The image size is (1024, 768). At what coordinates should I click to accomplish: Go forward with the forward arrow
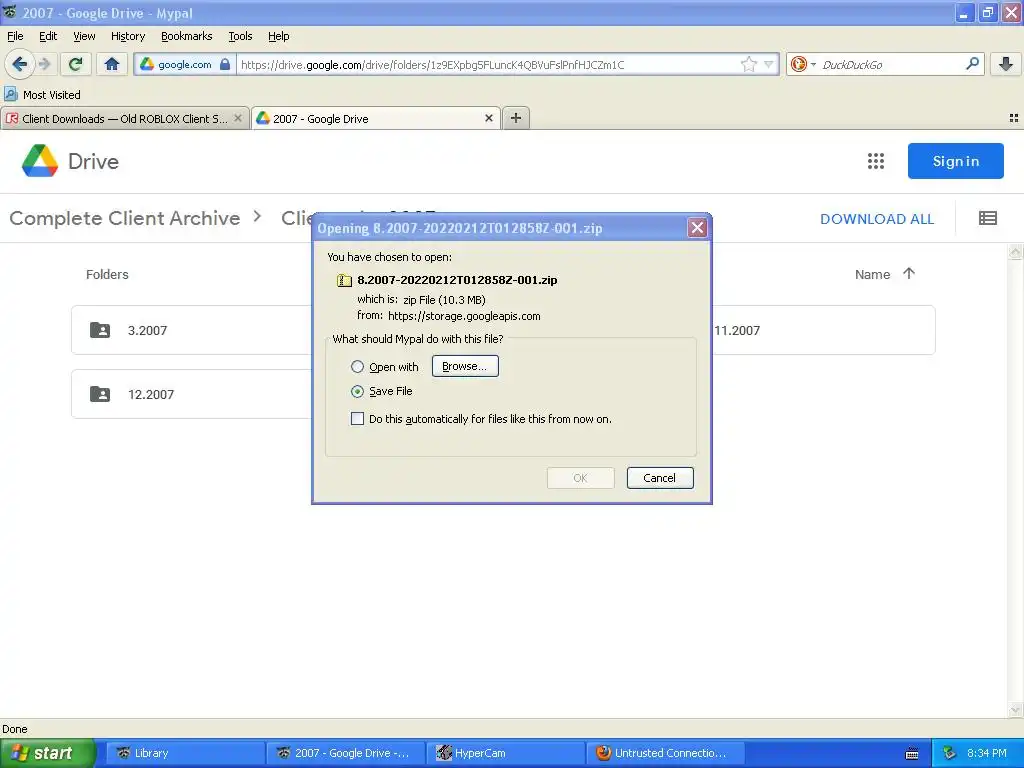(x=44, y=64)
